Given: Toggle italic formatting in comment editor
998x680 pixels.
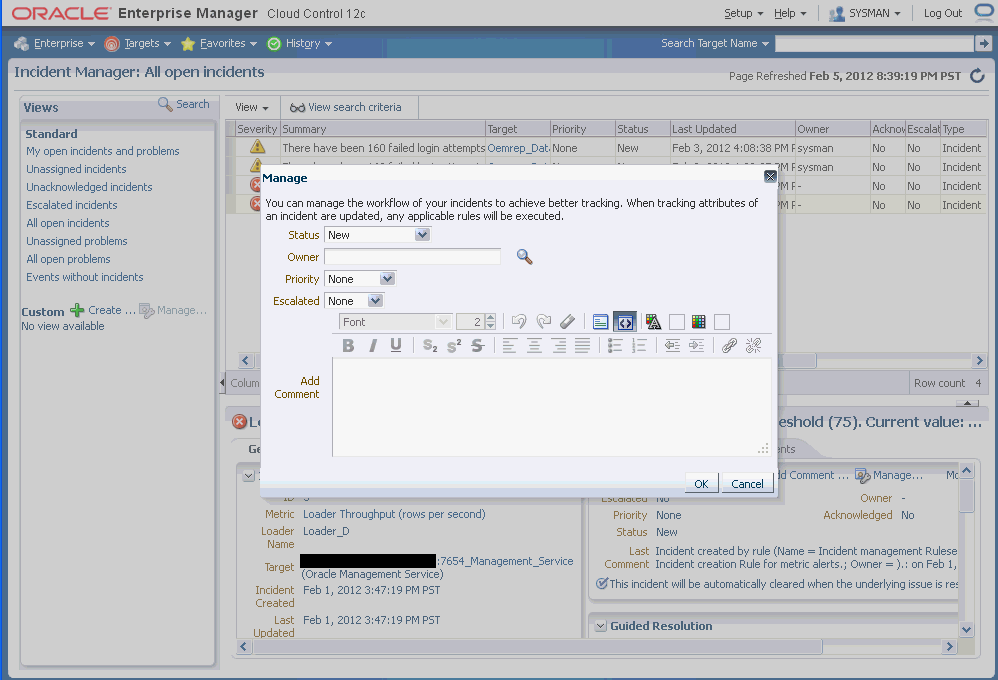Looking at the screenshot, I should pyautogui.click(x=372, y=346).
